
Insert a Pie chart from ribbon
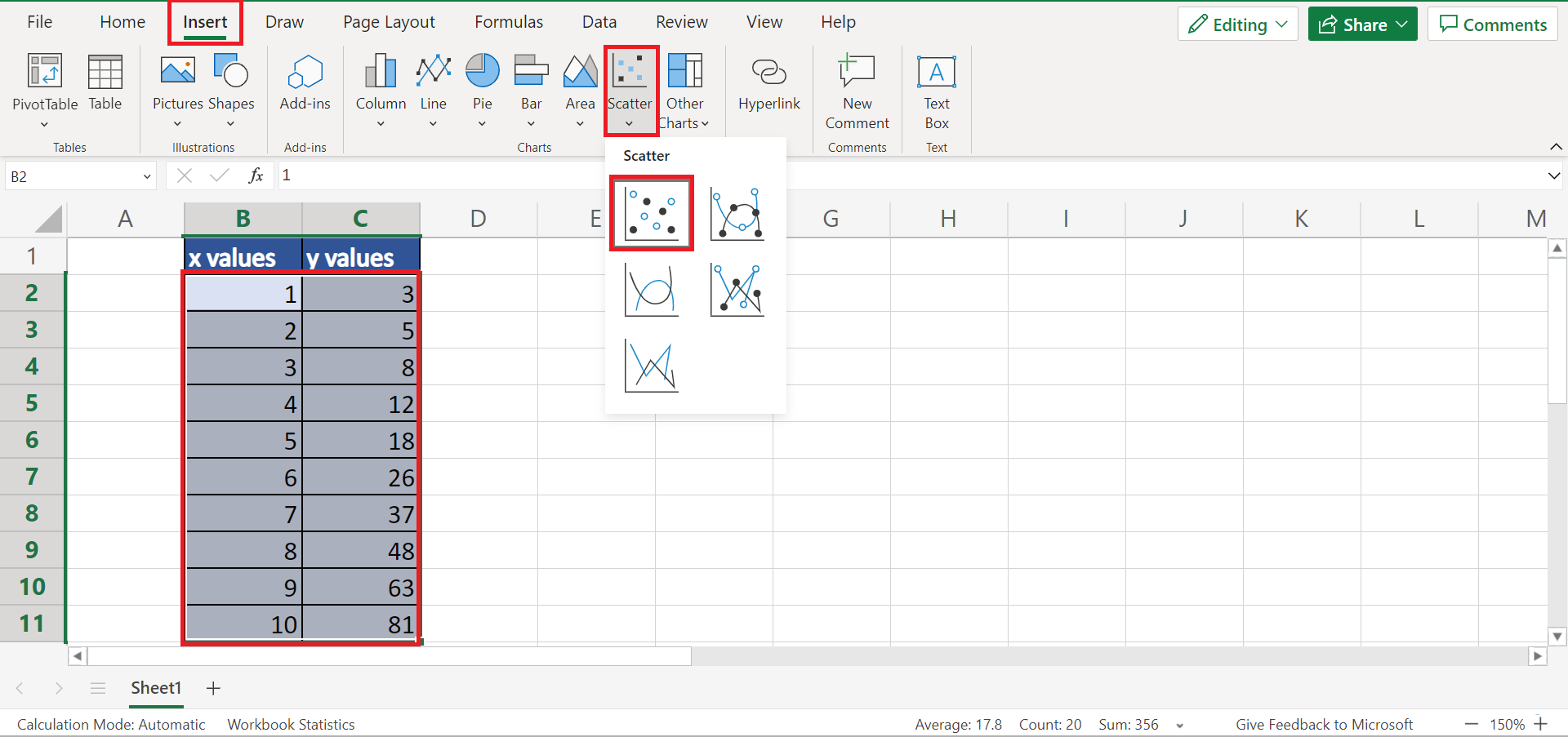click(482, 82)
